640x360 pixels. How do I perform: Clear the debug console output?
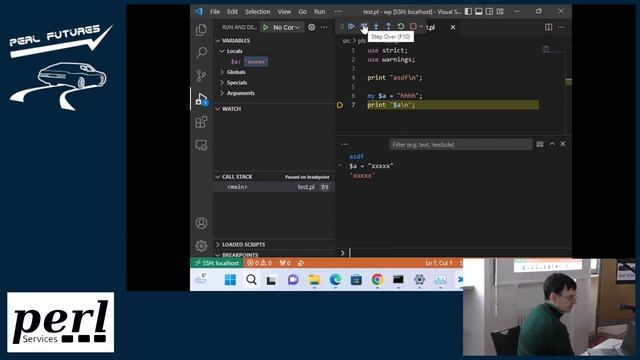pyautogui.click(x=540, y=144)
